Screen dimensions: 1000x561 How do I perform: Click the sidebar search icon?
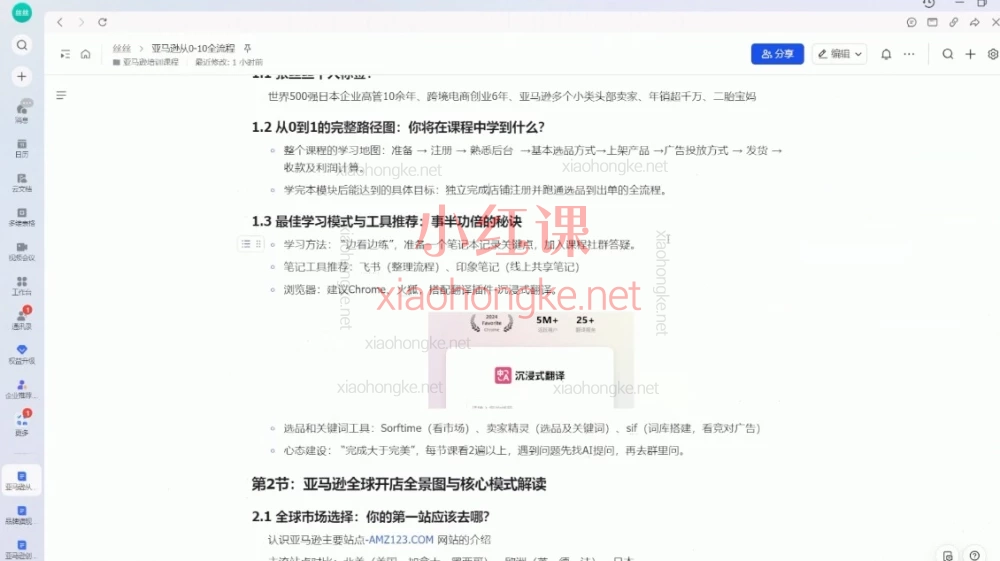22,45
